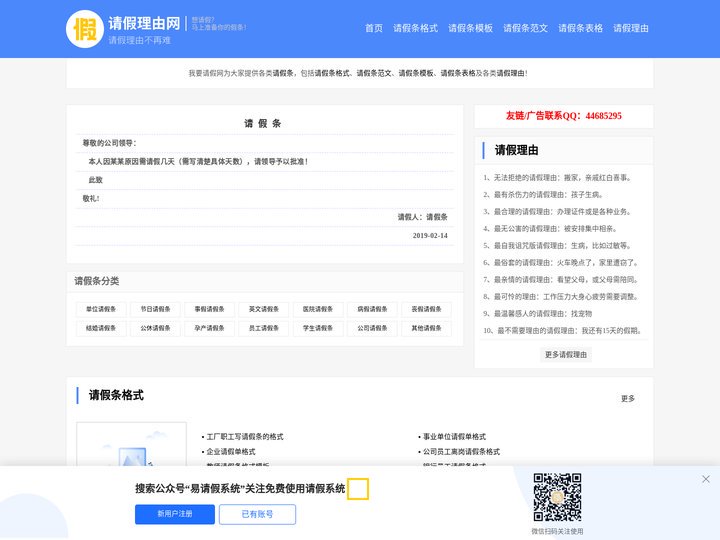Close the bottom promotion banner
This screenshot has width=720, height=540.
click(706, 479)
